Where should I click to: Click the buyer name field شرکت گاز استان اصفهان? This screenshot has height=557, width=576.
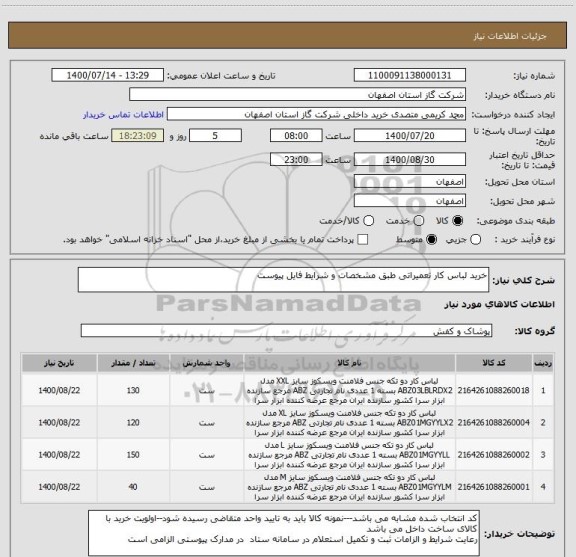298,95
